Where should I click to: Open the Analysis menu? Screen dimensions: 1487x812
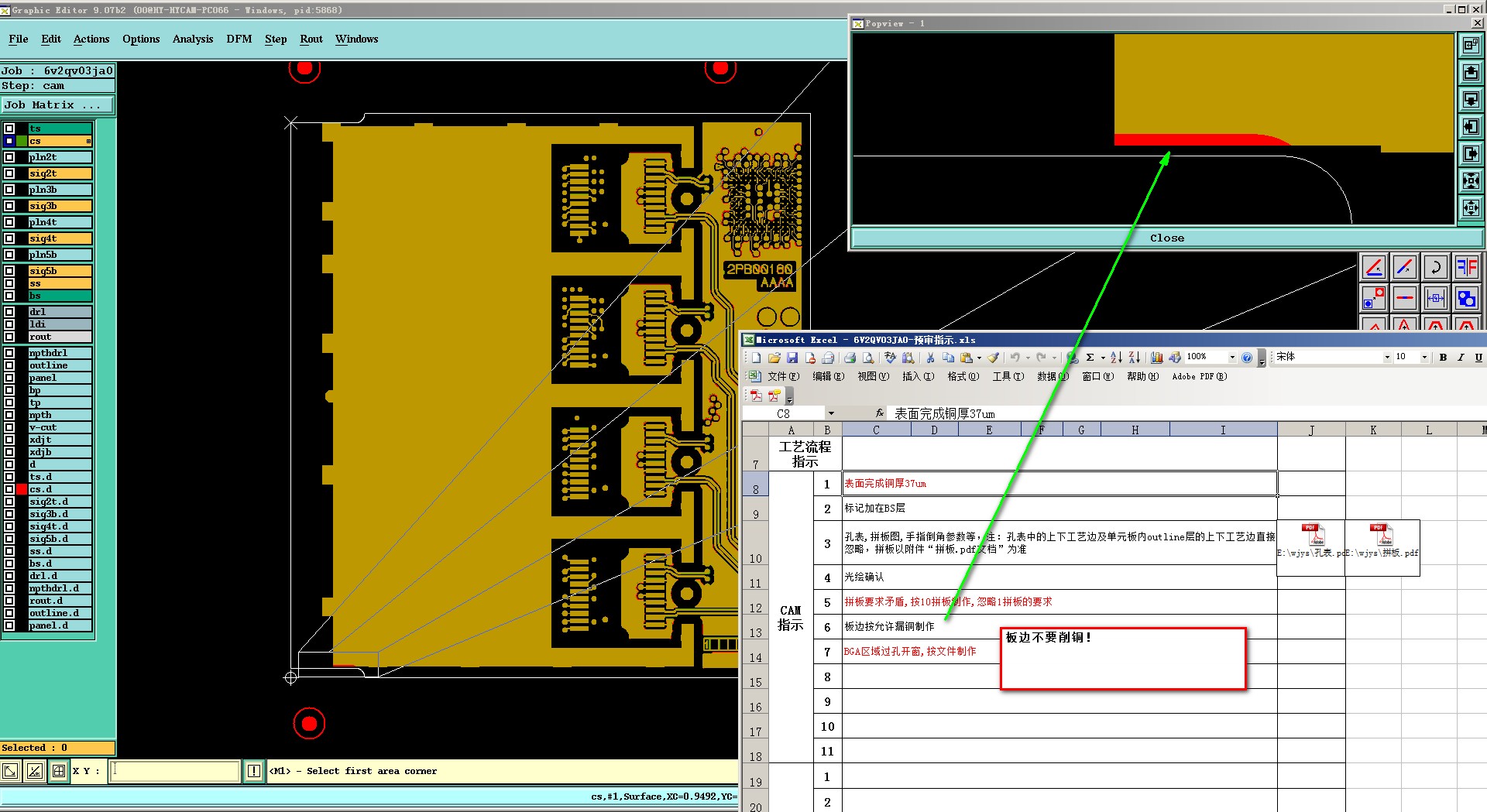click(x=193, y=39)
